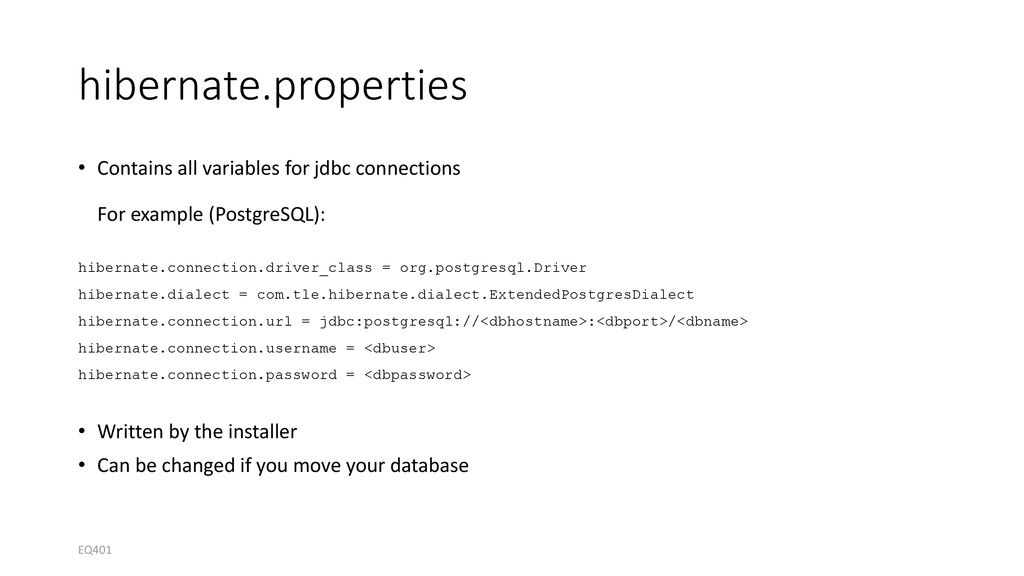This screenshot has height=576, width=1024.
Task: Select 'Can be changed if you move your database'
Action: 283,466
